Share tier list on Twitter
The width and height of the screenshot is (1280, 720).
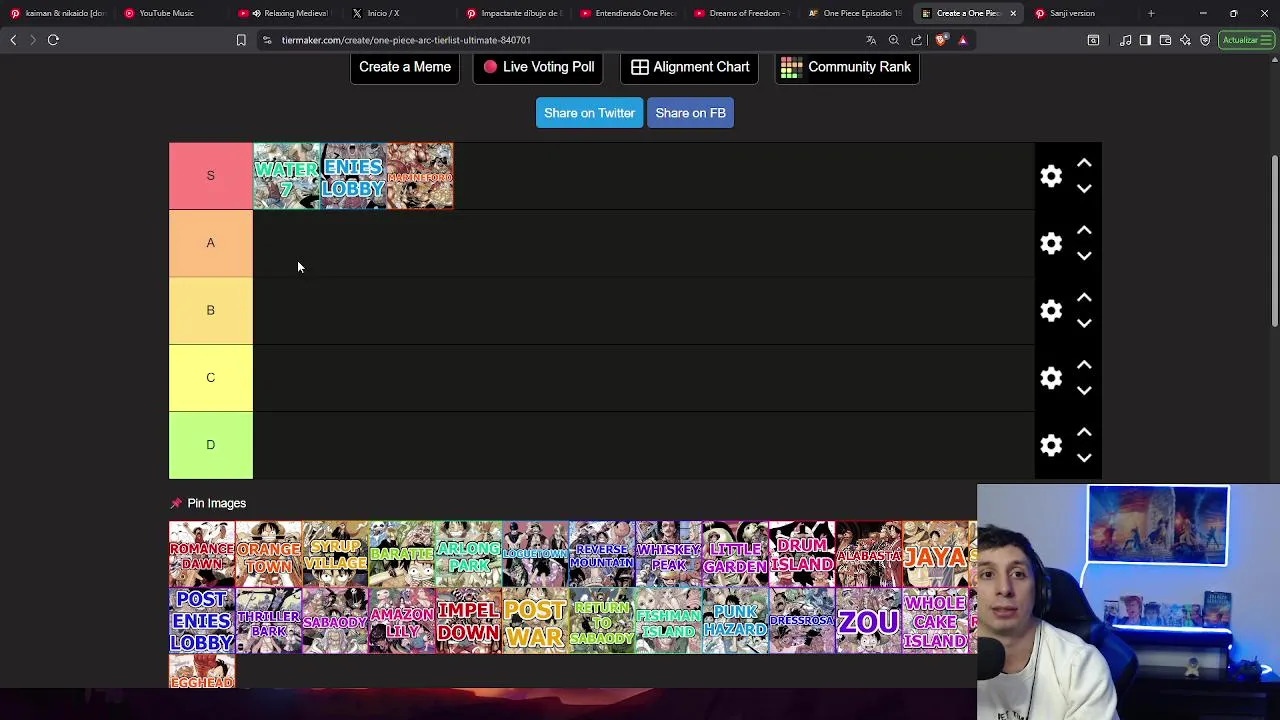pyautogui.click(x=589, y=113)
